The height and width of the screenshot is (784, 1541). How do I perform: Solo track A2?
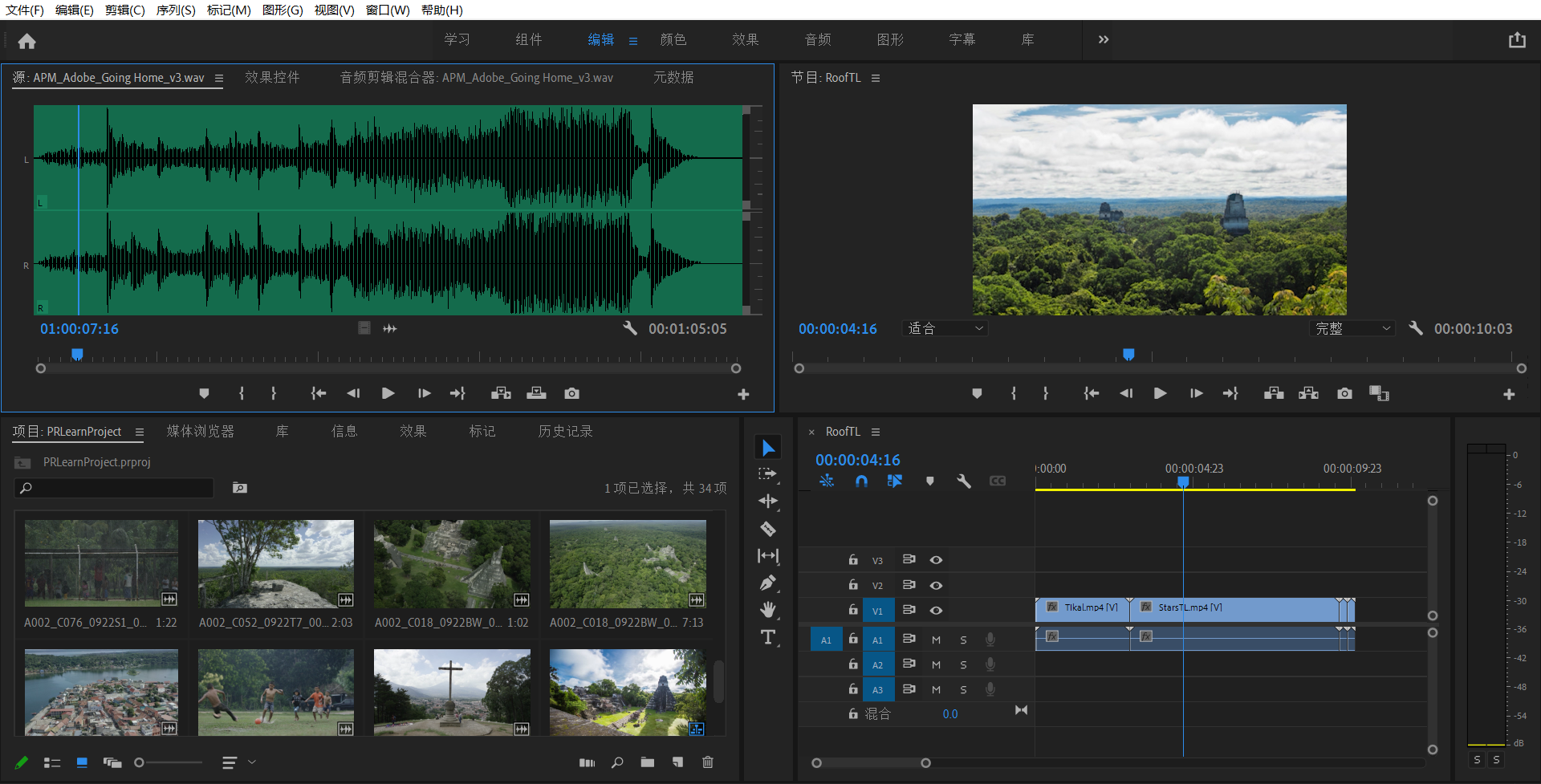click(963, 664)
